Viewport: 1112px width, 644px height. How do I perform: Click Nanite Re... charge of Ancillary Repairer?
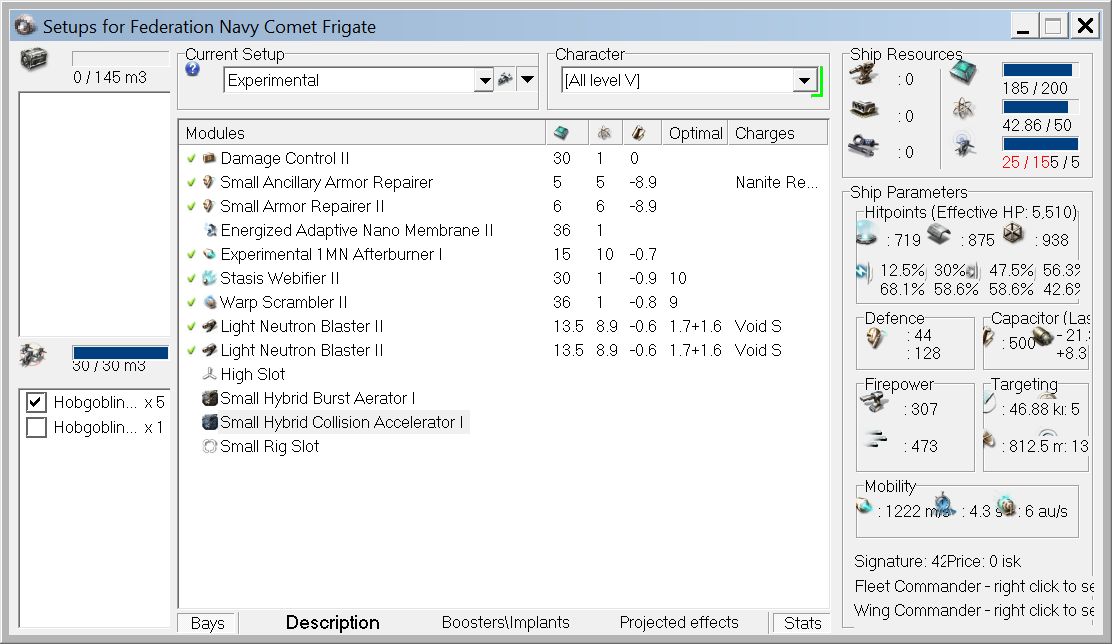[777, 182]
